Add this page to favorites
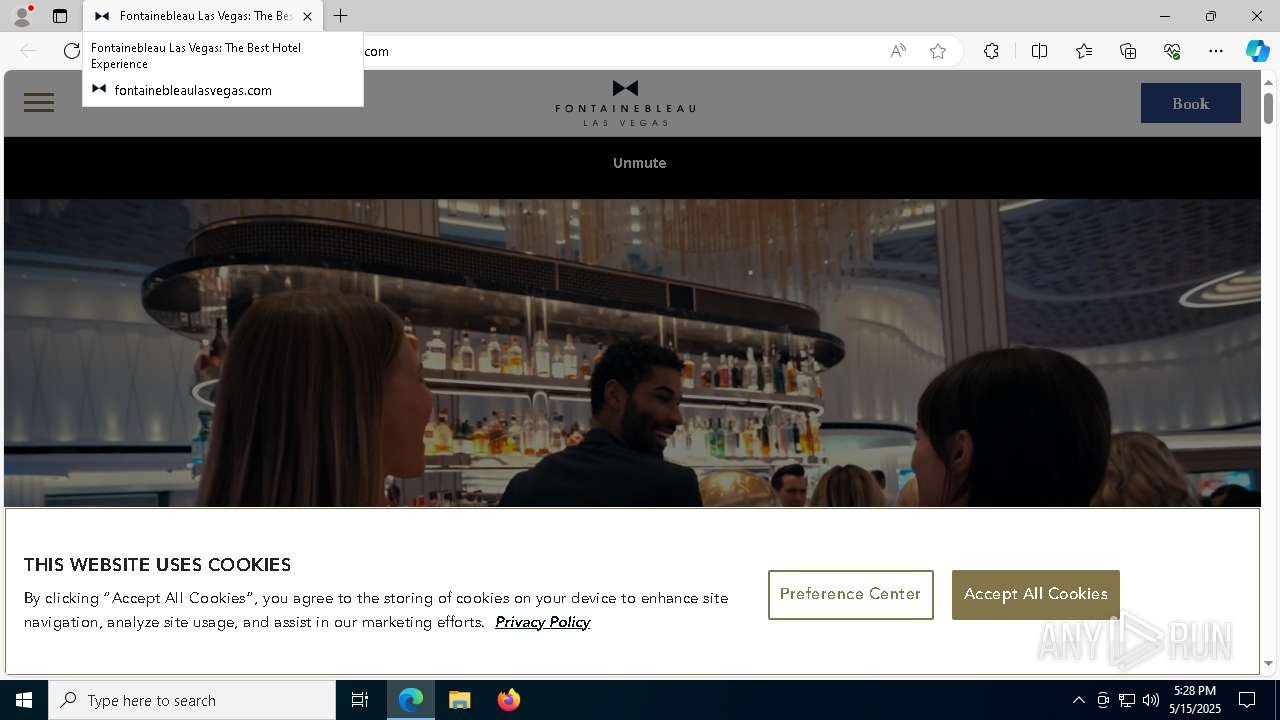This screenshot has width=1280, height=720. pyautogui.click(x=938, y=51)
